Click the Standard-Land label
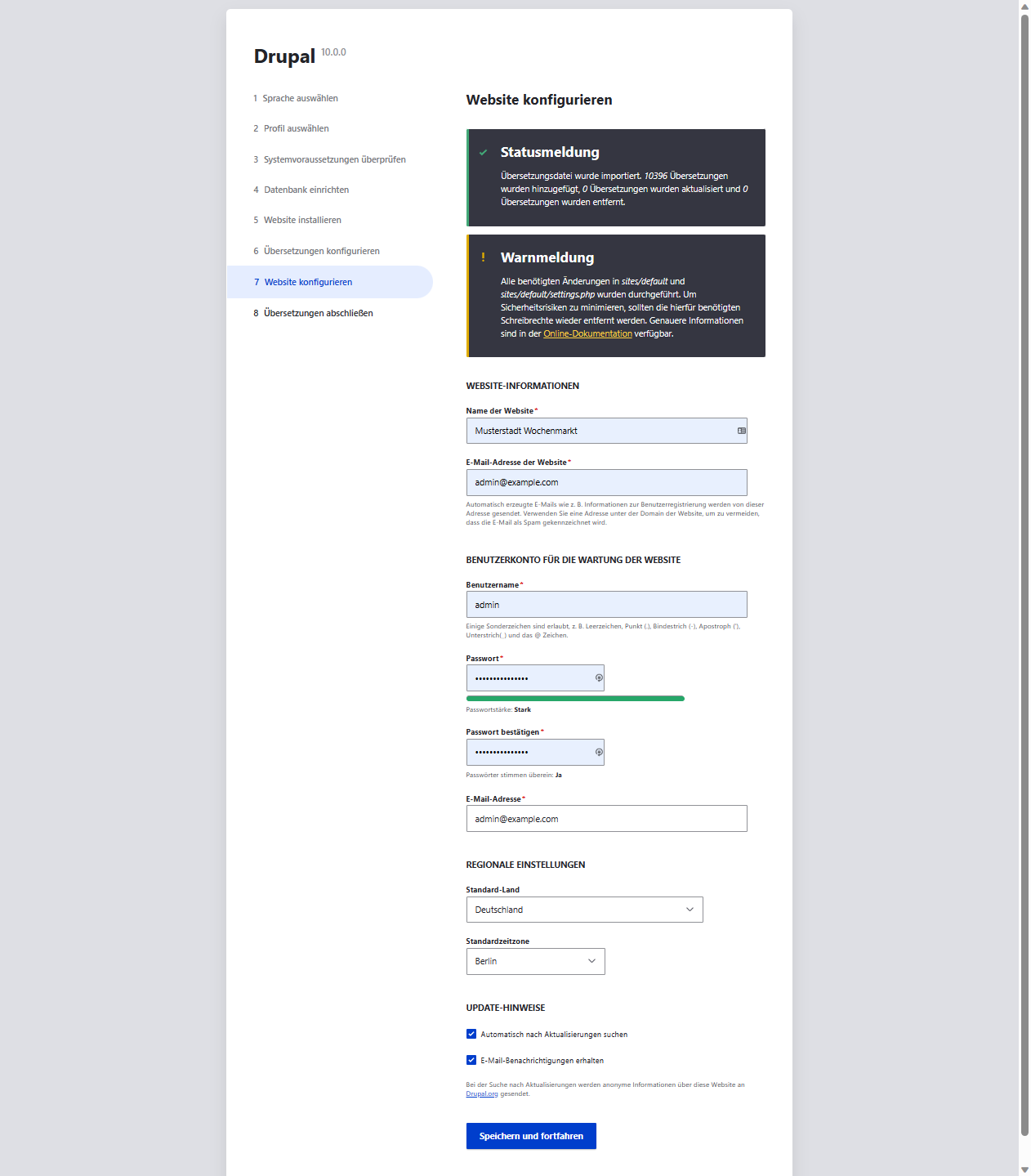The image size is (1031, 1176). tap(493, 890)
